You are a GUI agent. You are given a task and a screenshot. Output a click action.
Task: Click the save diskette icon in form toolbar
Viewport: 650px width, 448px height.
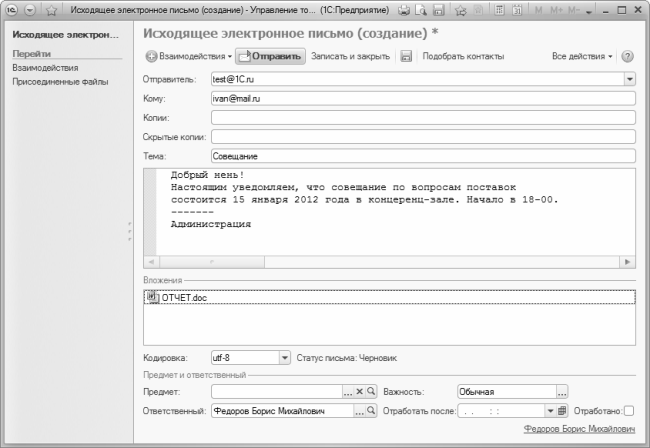406,56
